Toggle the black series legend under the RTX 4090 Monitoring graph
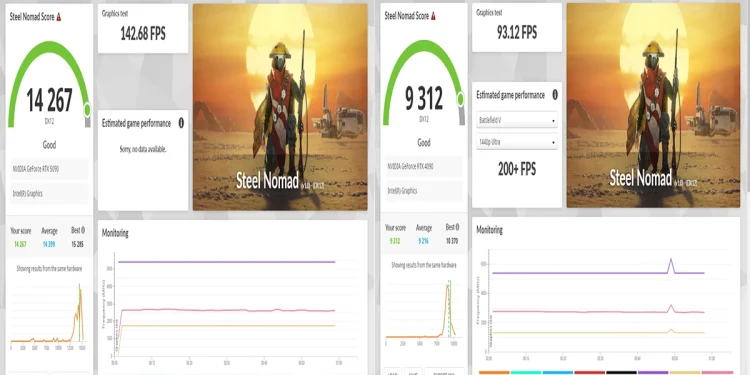This screenshot has height=375, width=750. [621, 373]
